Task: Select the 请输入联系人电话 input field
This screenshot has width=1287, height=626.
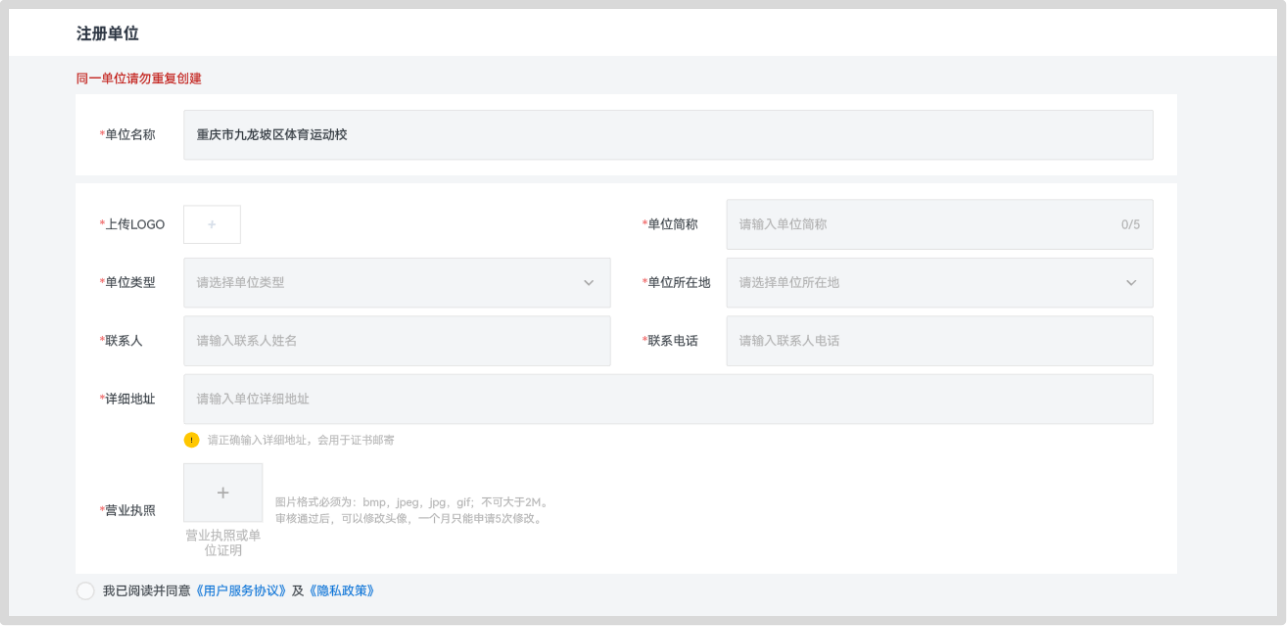Action: click(x=938, y=341)
